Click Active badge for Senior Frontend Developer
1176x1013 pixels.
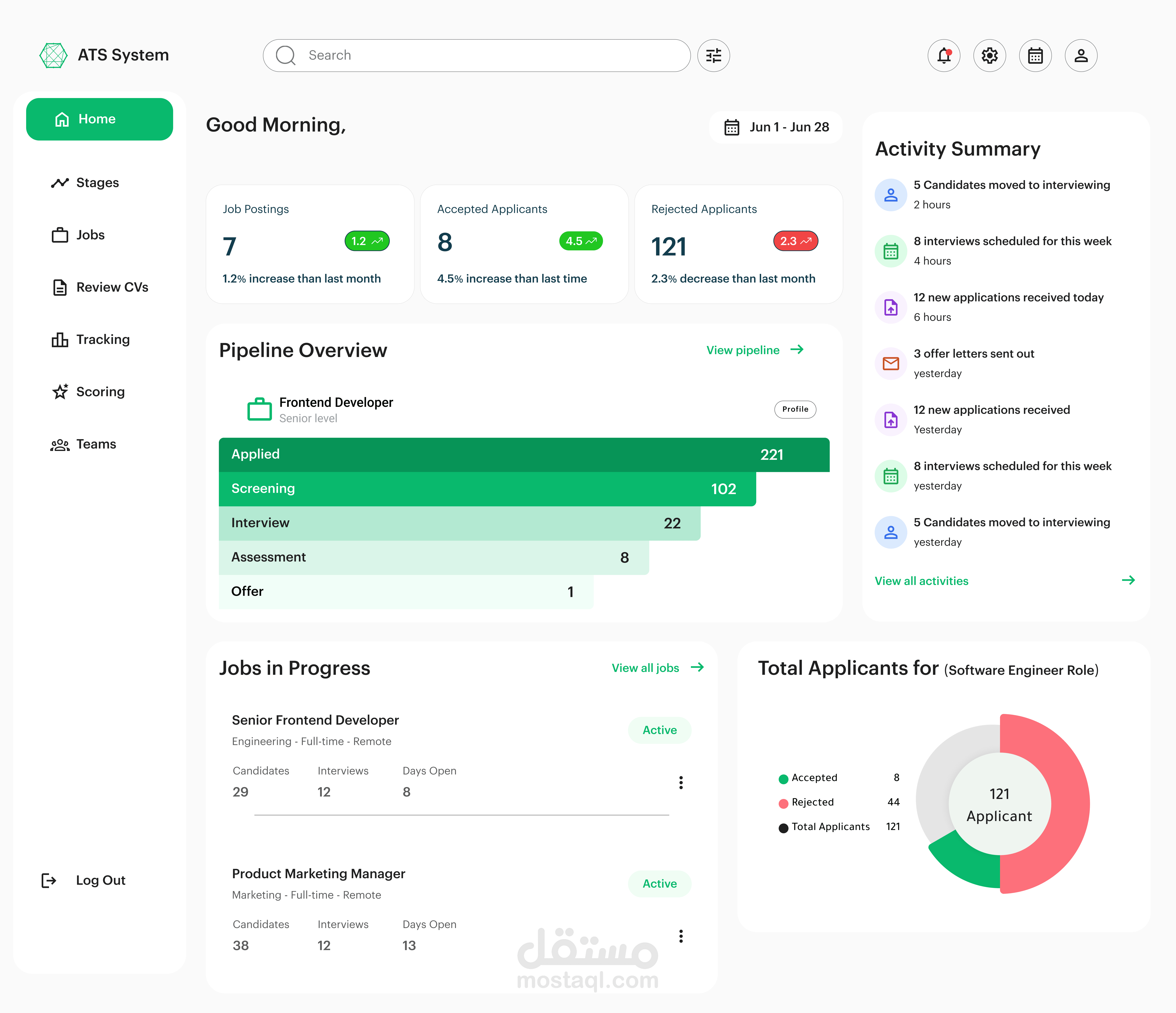coord(659,730)
